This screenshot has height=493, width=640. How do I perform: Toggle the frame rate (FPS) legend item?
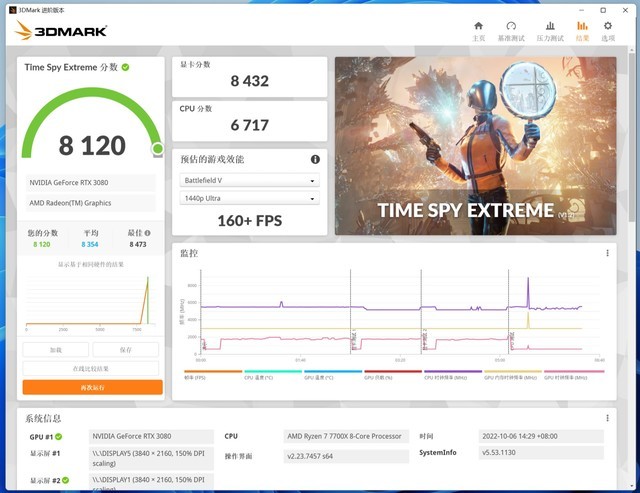click(x=213, y=375)
